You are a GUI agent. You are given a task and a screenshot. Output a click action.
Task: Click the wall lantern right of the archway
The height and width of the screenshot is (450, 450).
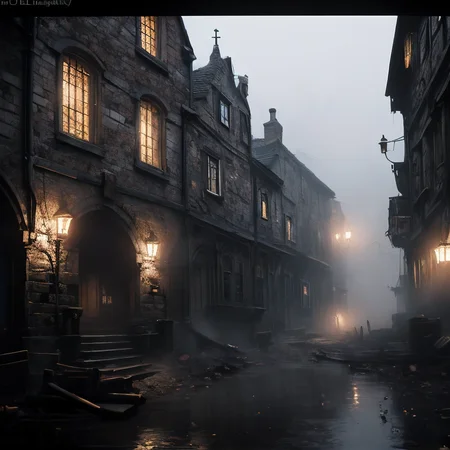[152, 247]
